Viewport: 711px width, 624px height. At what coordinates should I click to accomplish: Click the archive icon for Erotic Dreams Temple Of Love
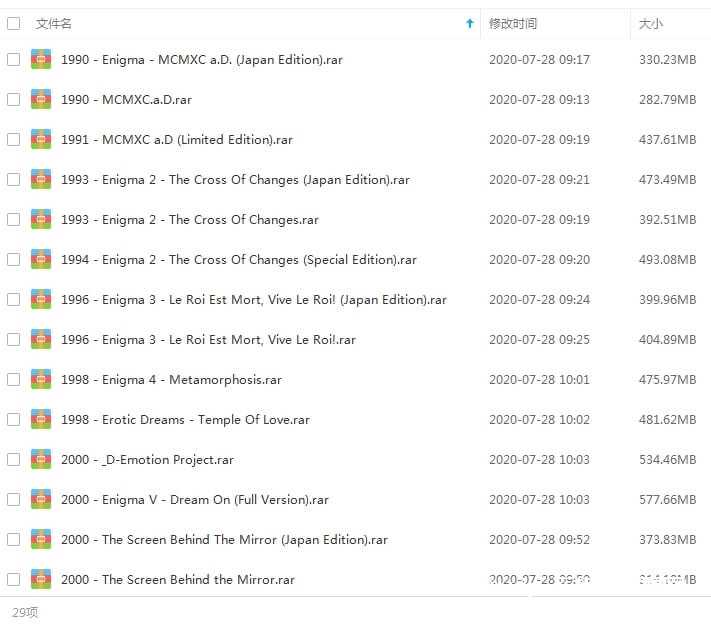pos(41,419)
